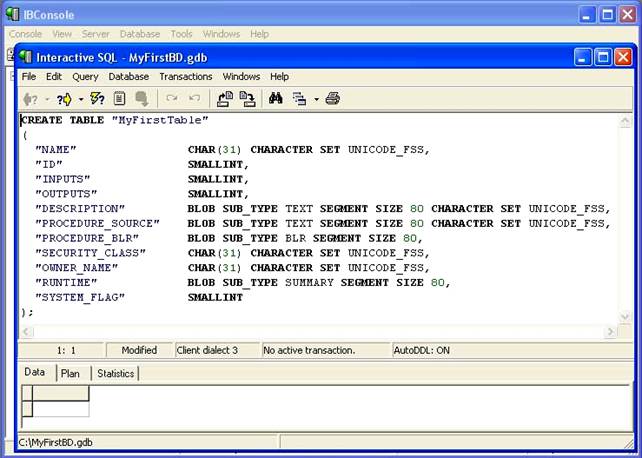
Task: Open Find with the binoculars icon
Action: tap(276, 98)
